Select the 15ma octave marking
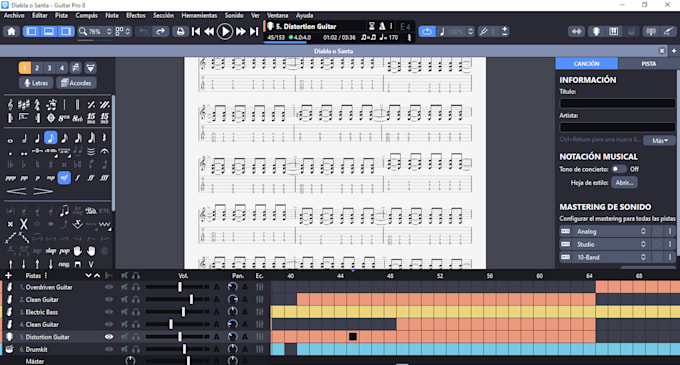The width and height of the screenshot is (680, 365). pyautogui.click(x=91, y=118)
